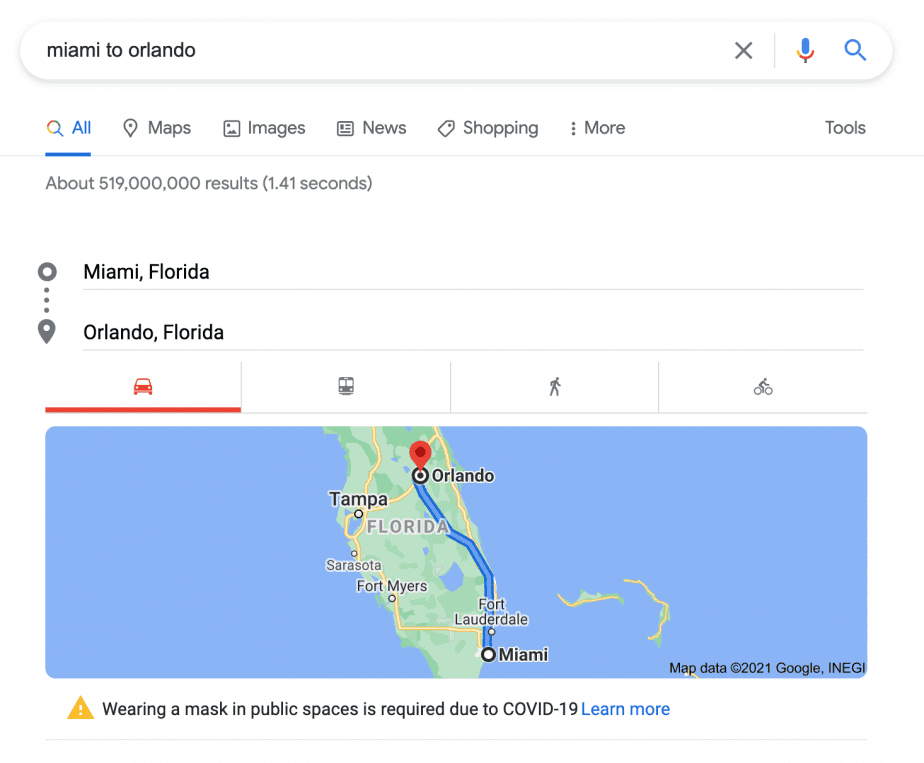Edit the Orlando, Florida destination field
This screenshot has height=763, width=924.
473,332
